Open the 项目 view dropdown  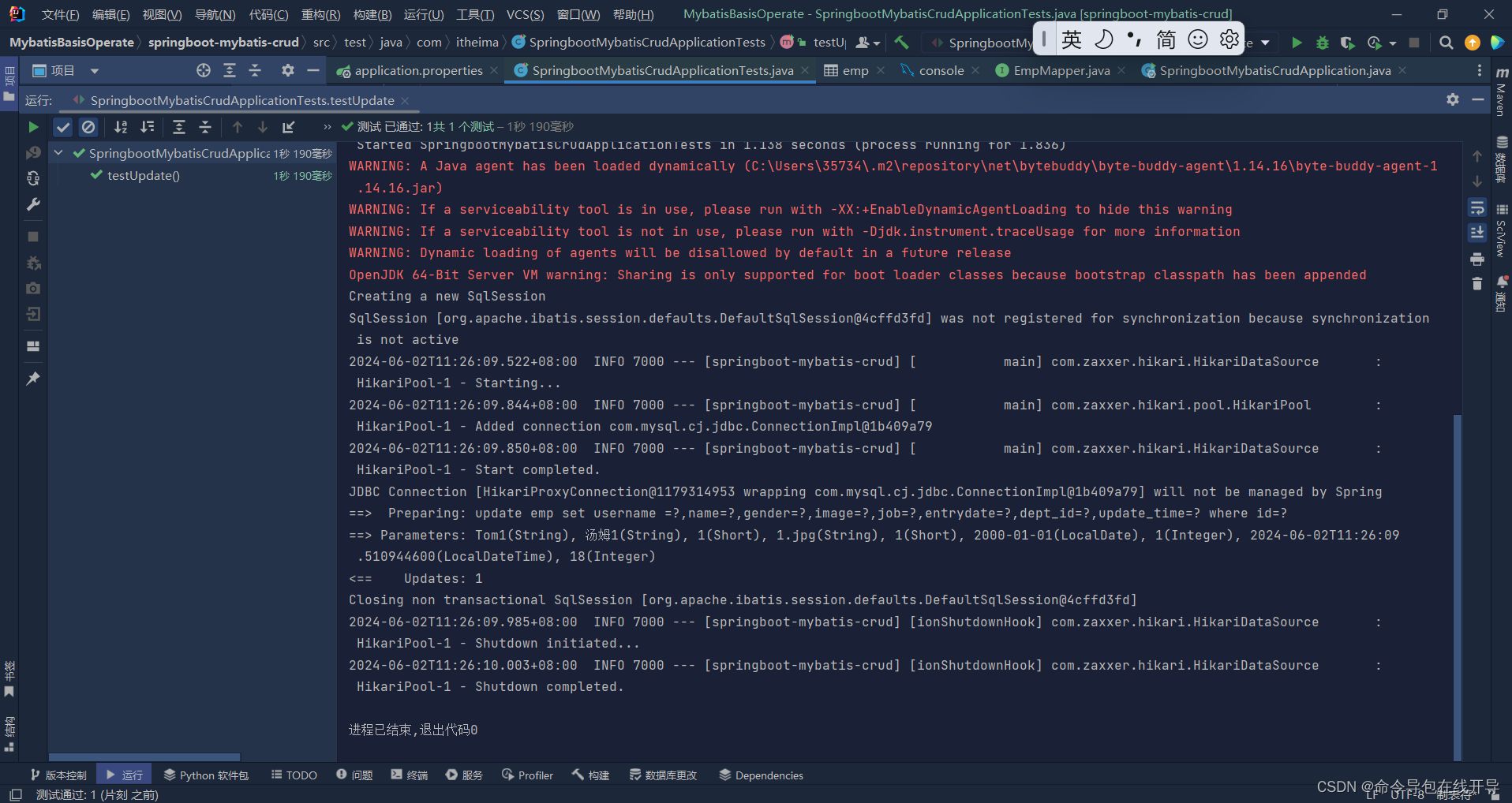(94, 70)
